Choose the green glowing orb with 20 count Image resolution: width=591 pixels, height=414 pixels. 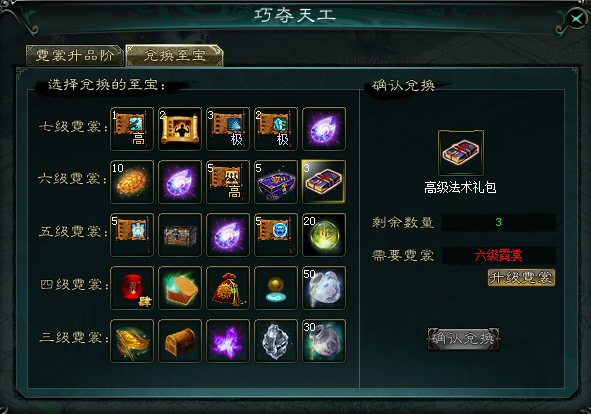(323, 235)
